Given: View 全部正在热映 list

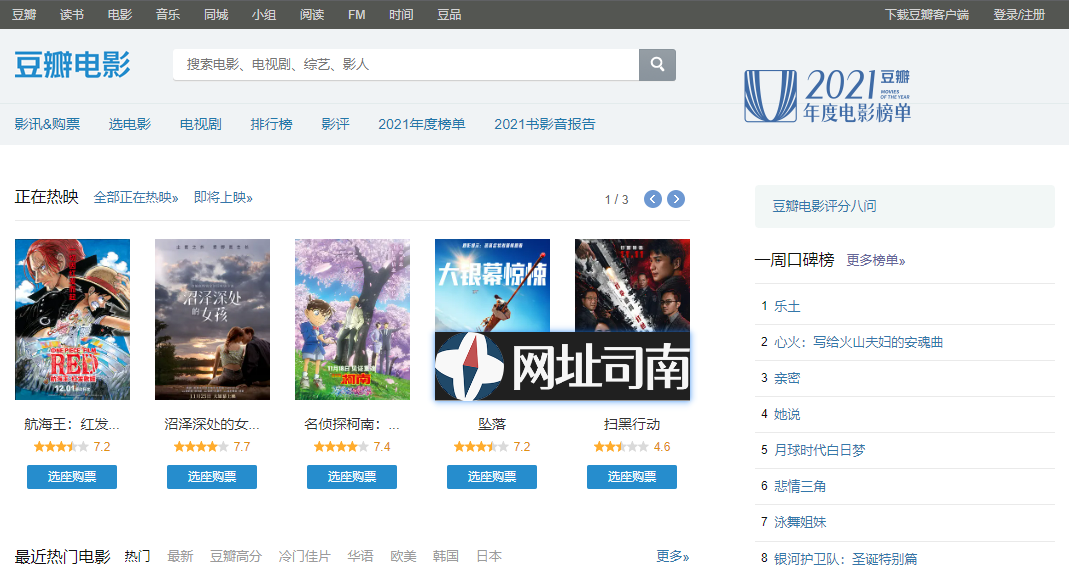Looking at the screenshot, I should tap(135, 198).
